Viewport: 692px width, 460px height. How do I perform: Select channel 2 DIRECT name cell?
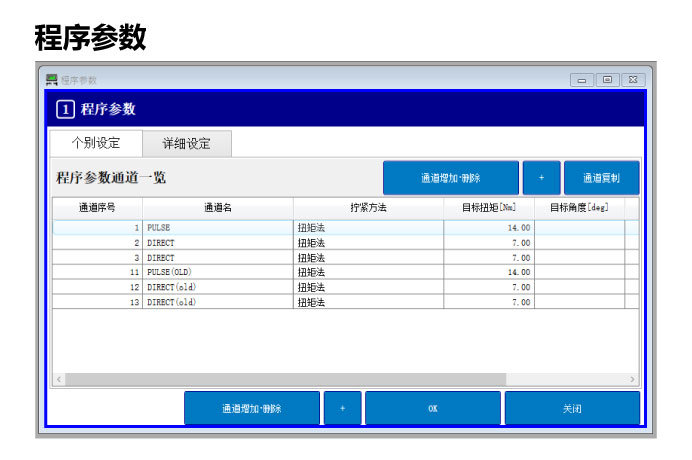click(x=218, y=243)
